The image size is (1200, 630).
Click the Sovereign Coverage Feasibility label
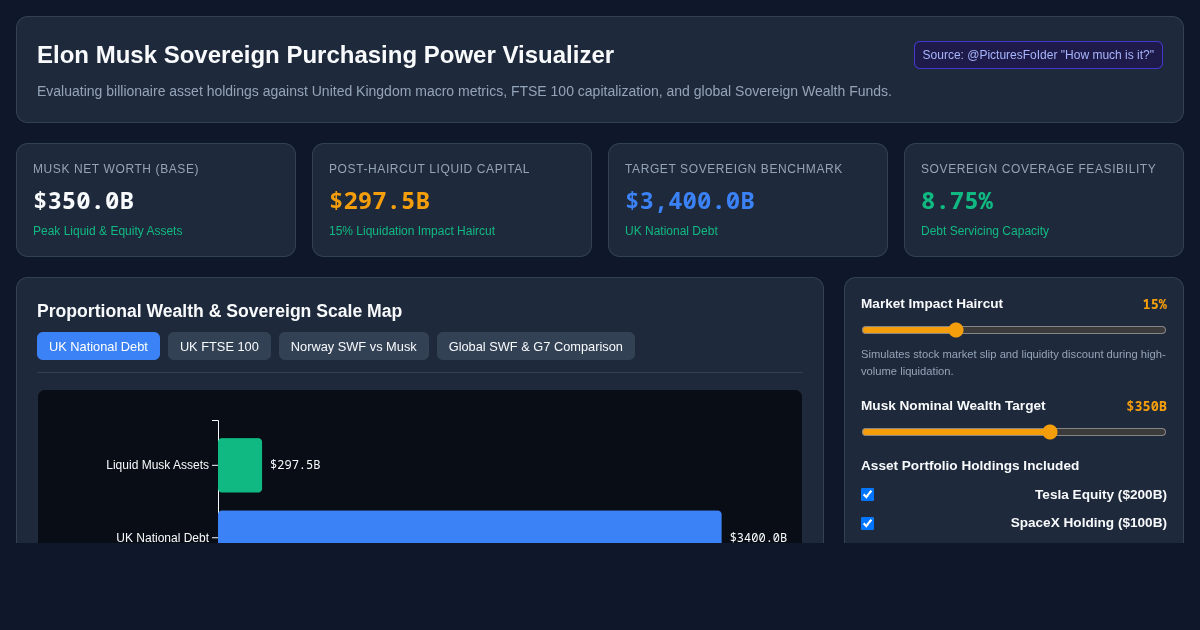[1038, 169]
